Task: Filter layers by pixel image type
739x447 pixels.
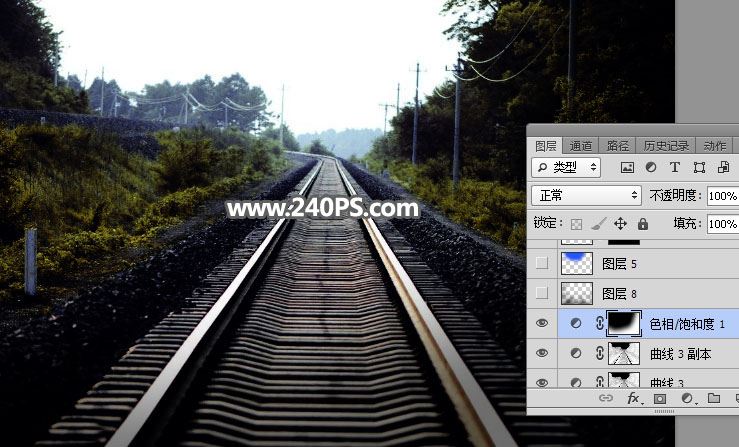Action: pos(627,167)
